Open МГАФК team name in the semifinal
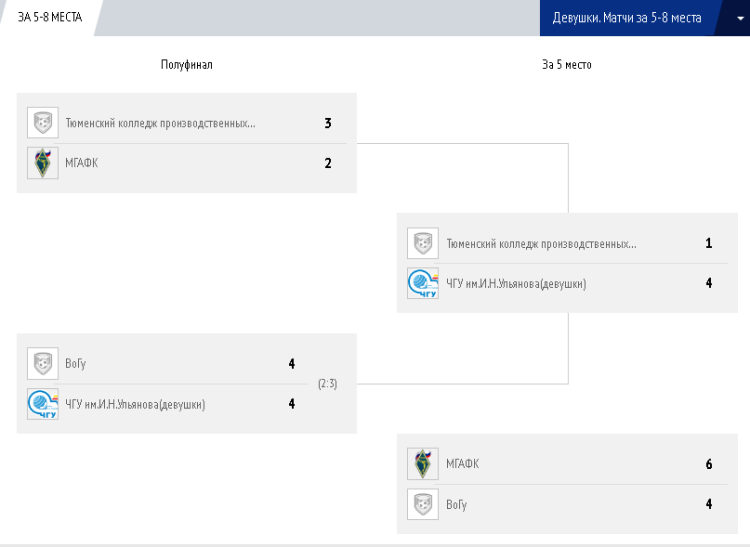This screenshot has width=750, height=547. [82, 163]
